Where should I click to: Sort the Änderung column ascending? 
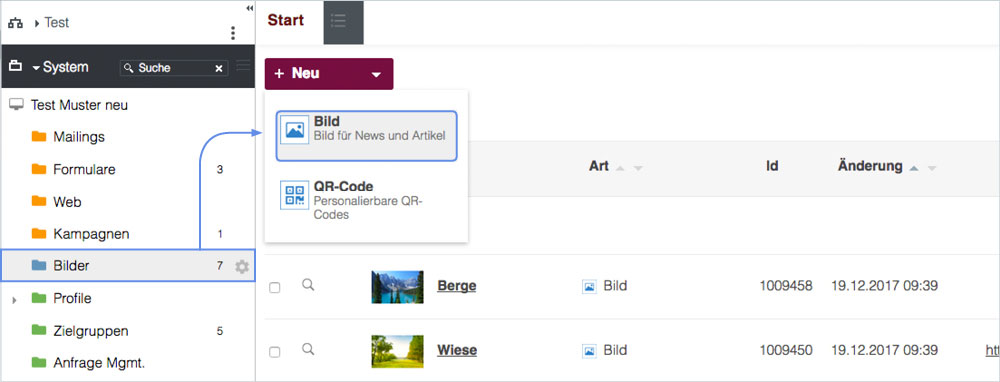[x=913, y=168]
